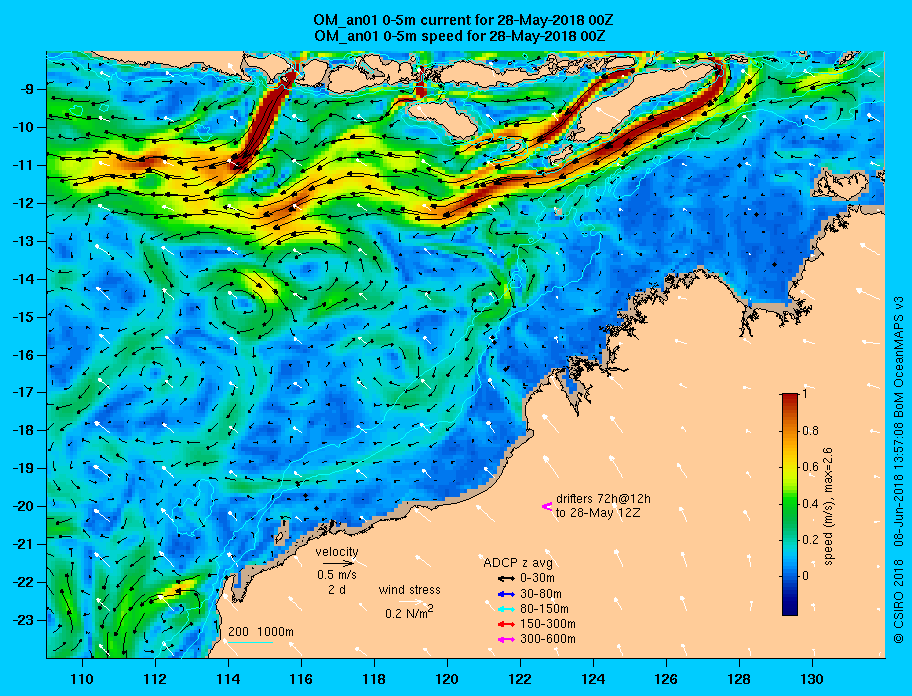Click the 'wind stress' label
912x696 pixels.
tap(409, 590)
